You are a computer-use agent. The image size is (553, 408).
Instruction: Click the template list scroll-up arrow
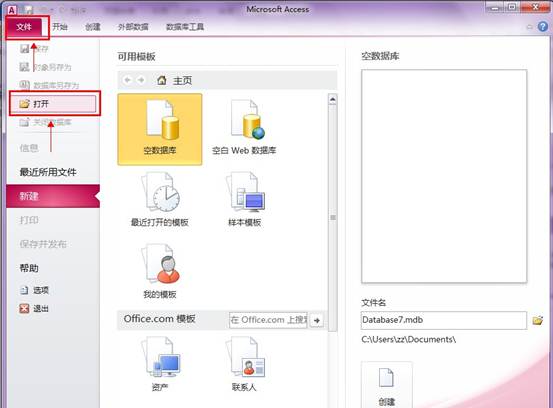coord(332,100)
